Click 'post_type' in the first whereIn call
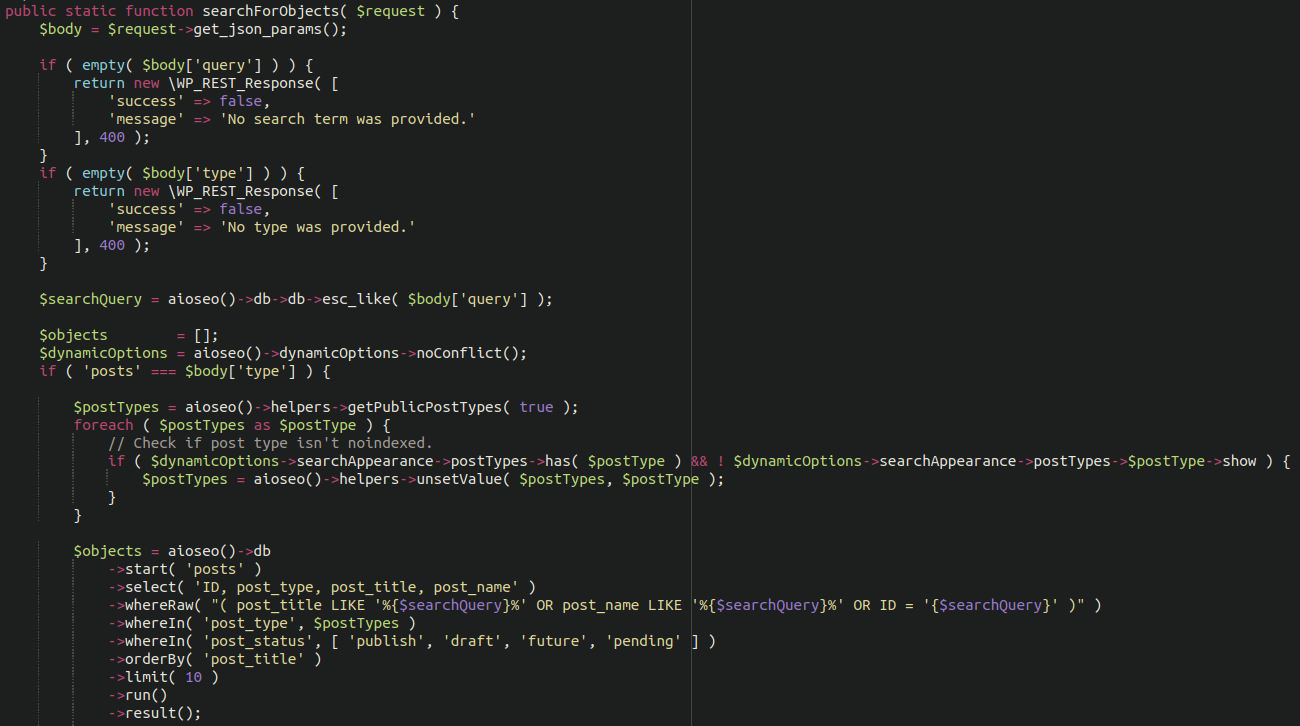 point(249,623)
